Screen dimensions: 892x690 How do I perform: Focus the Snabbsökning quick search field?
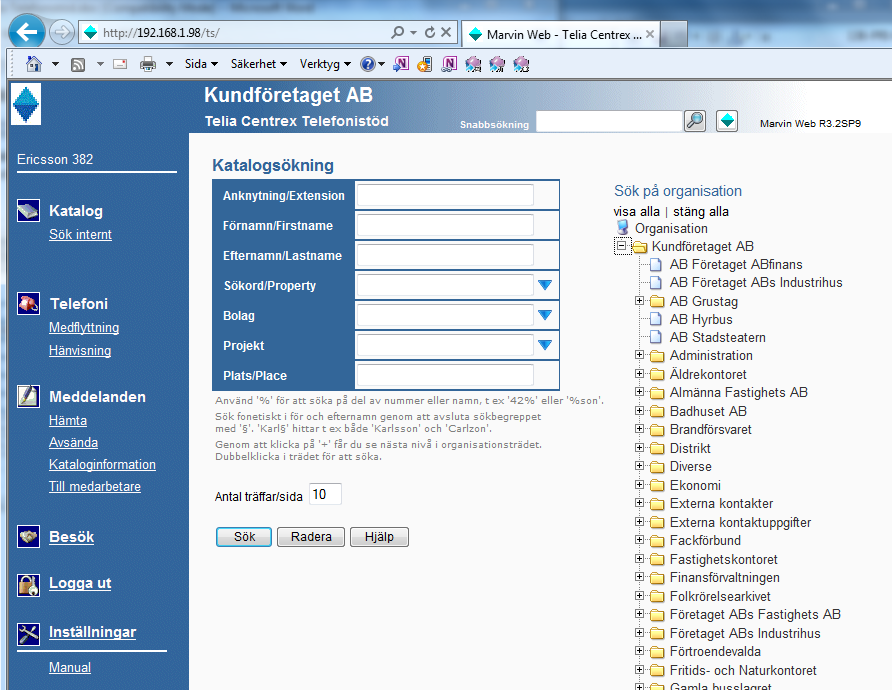(x=609, y=121)
